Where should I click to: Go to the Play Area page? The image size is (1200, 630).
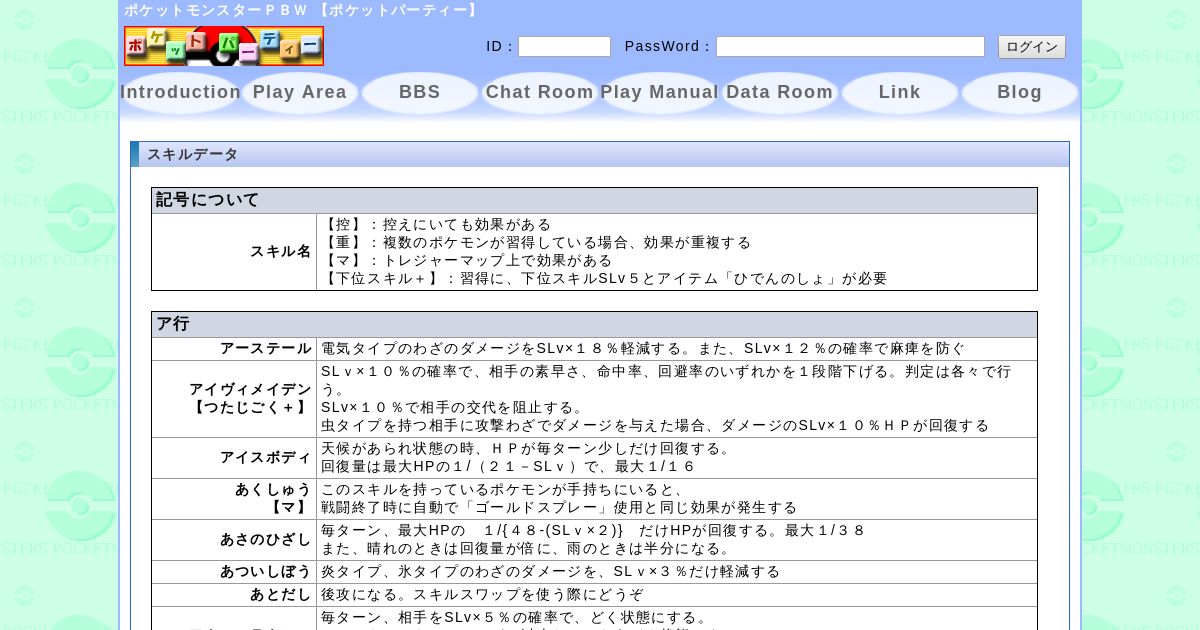(x=300, y=92)
